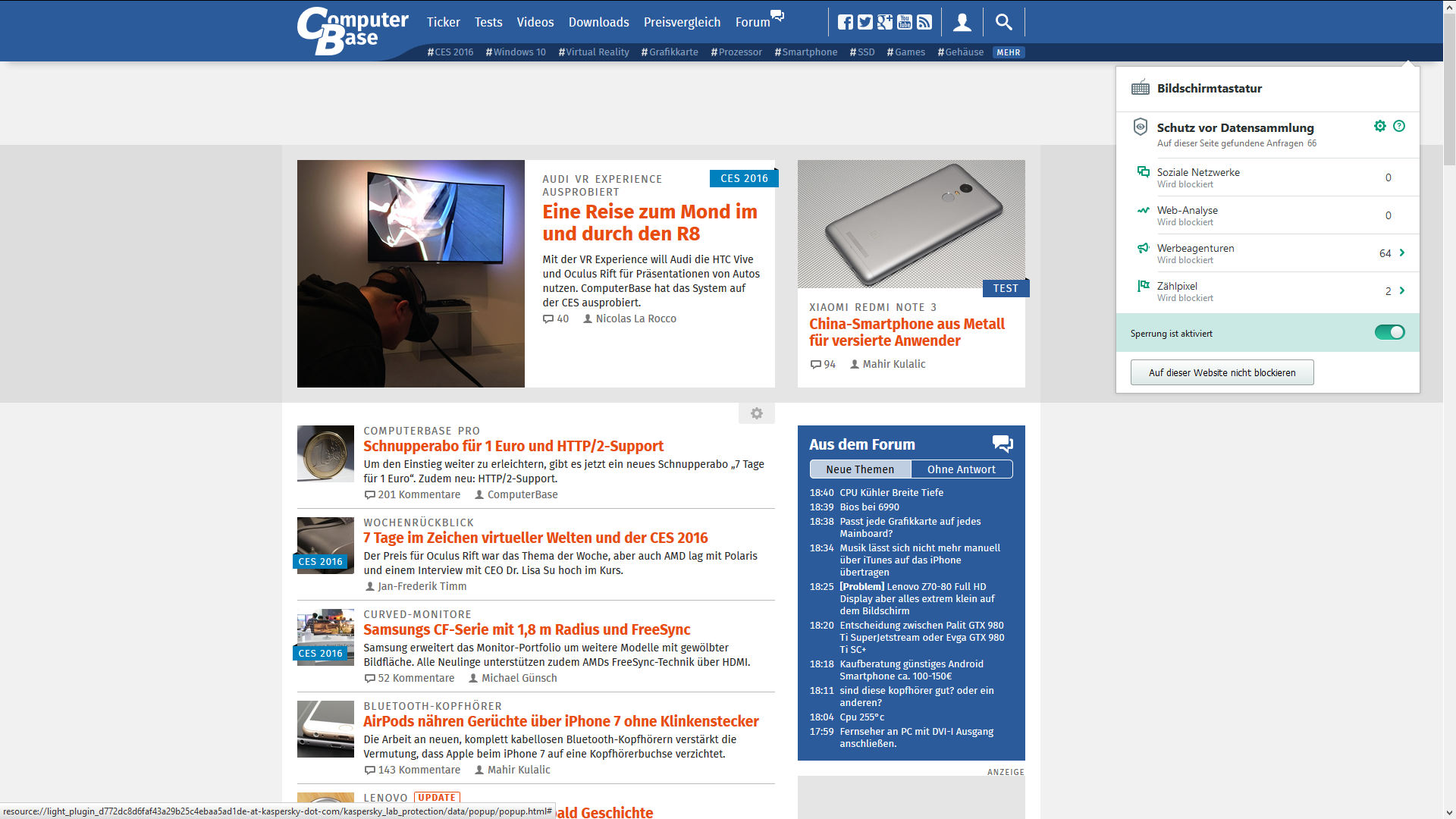Click the Twitter icon in header
Image resolution: width=1456 pixels, height=819 pixels.
pos(864,22)
